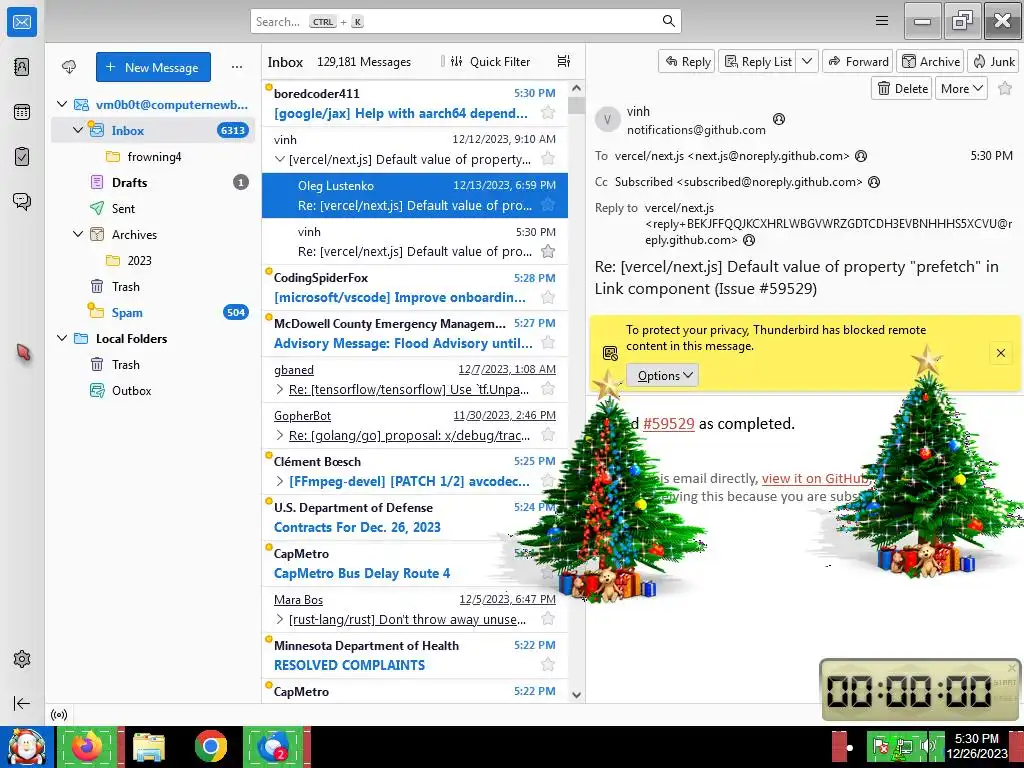Star vinh's 5:30 PM reply
This screenshot has height=768, width=1024.
tap(548, 251)
